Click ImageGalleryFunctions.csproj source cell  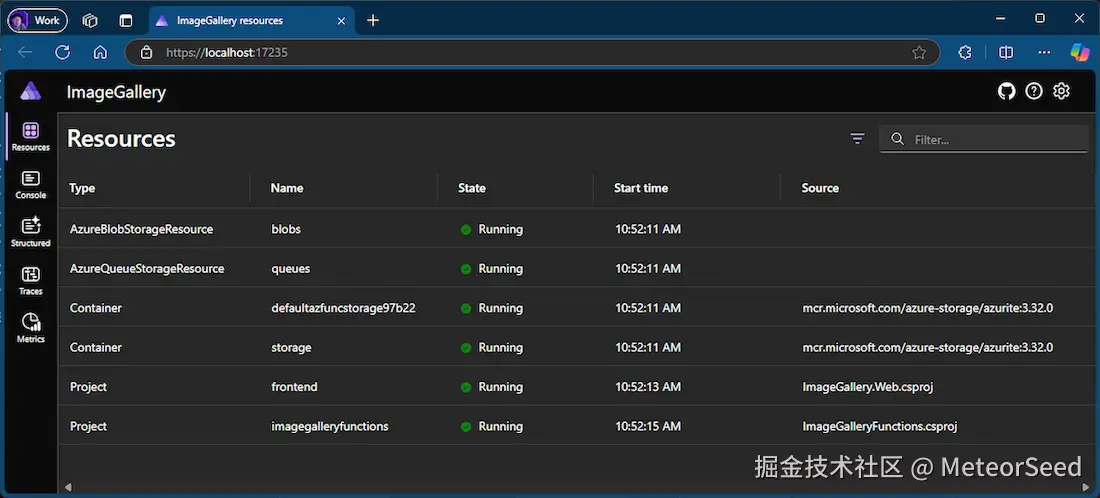[x=880, y=426]
